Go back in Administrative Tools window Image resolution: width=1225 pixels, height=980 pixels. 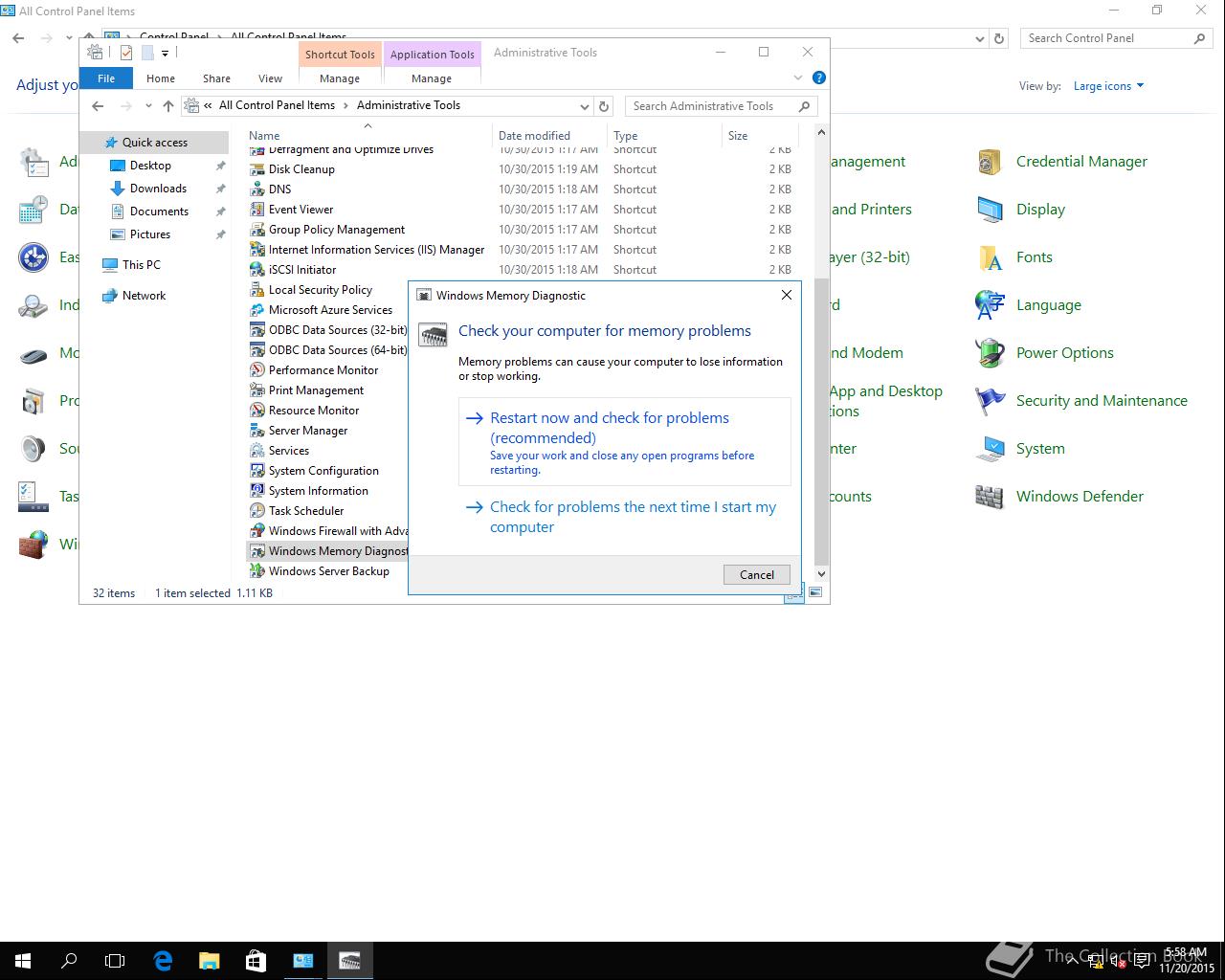tap(98, 106)
